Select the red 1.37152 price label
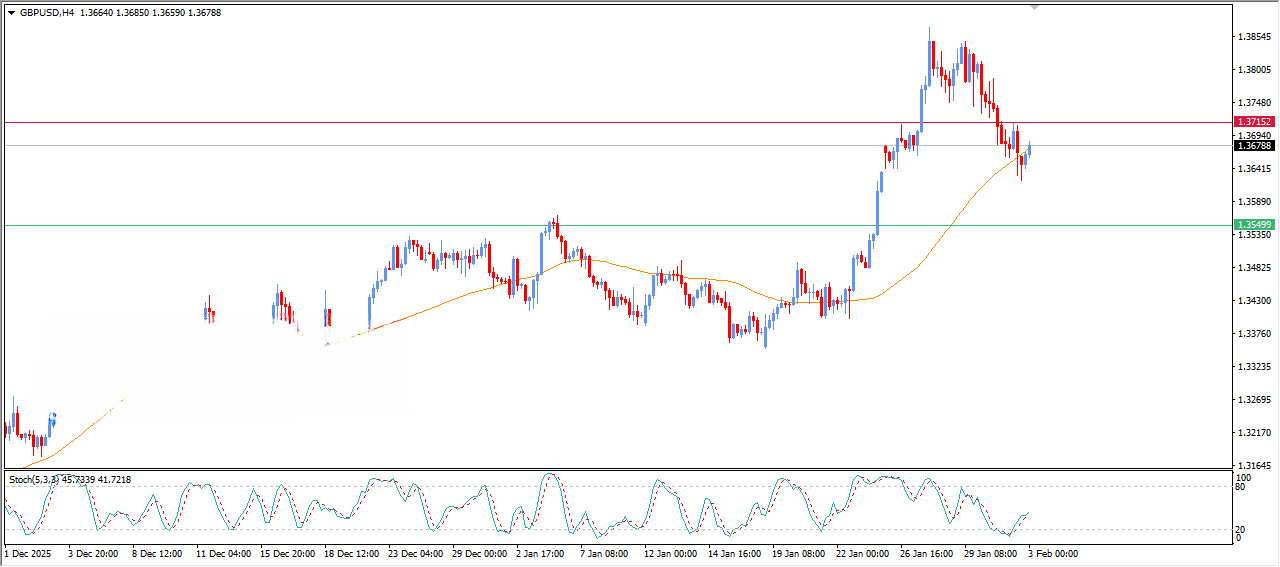 (x=1253, y=121)
